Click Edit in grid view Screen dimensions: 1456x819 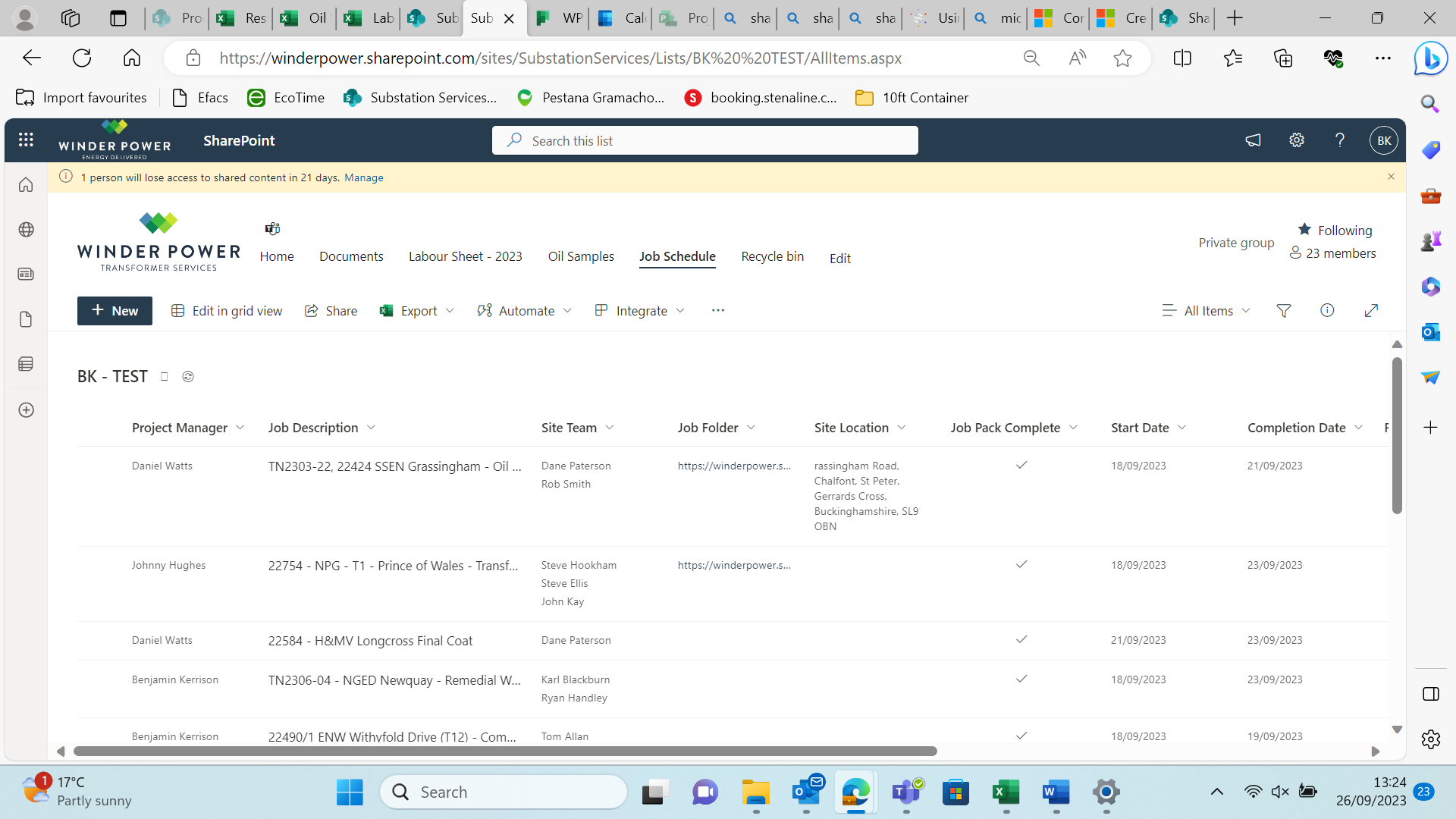[227, 311]
